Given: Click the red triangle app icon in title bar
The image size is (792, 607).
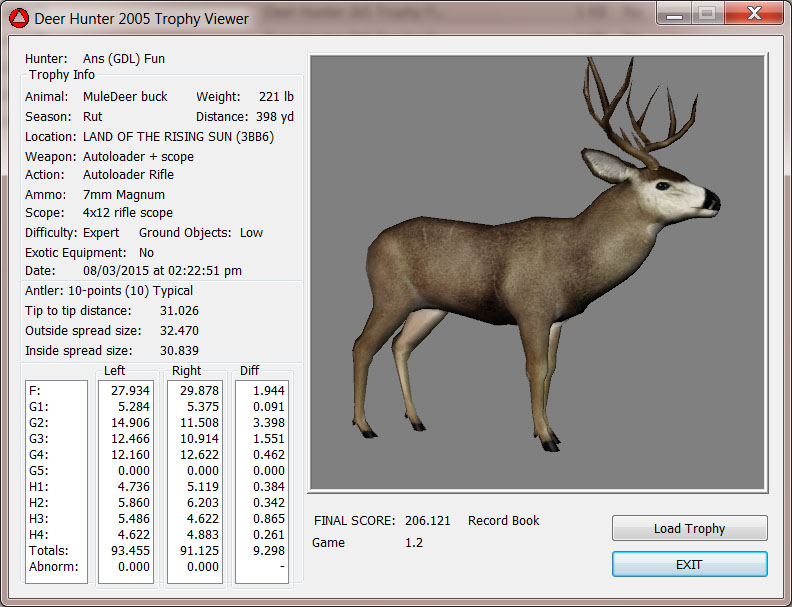Looking at the screenshot, I should tap(19, 17).
